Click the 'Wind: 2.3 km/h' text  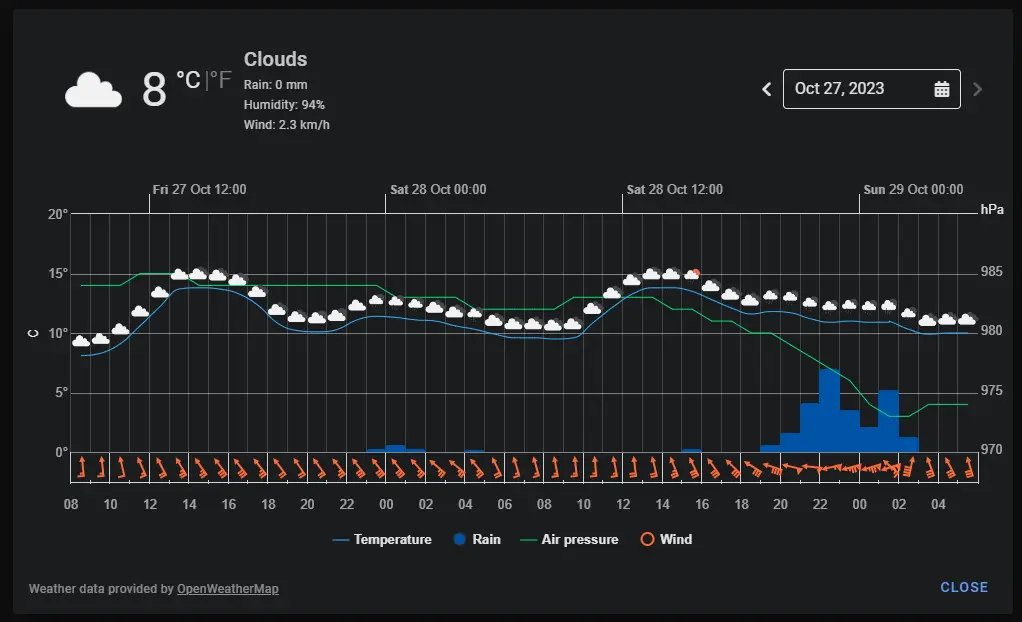(x=287, y=125)
